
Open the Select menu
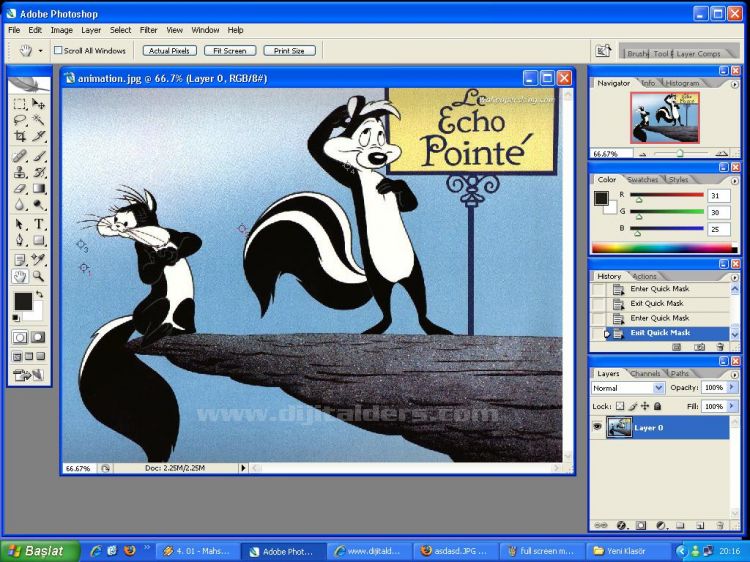click(121, 30)
